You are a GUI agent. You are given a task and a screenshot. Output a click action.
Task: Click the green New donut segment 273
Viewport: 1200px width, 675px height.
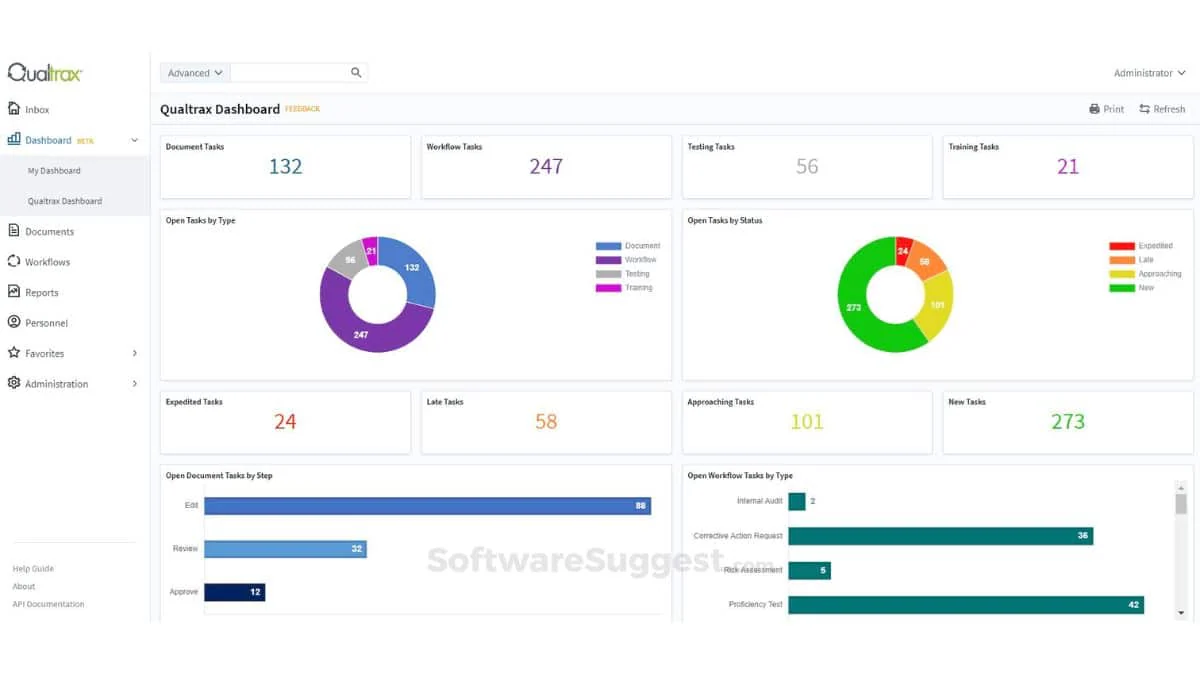(x=853, y=307)
